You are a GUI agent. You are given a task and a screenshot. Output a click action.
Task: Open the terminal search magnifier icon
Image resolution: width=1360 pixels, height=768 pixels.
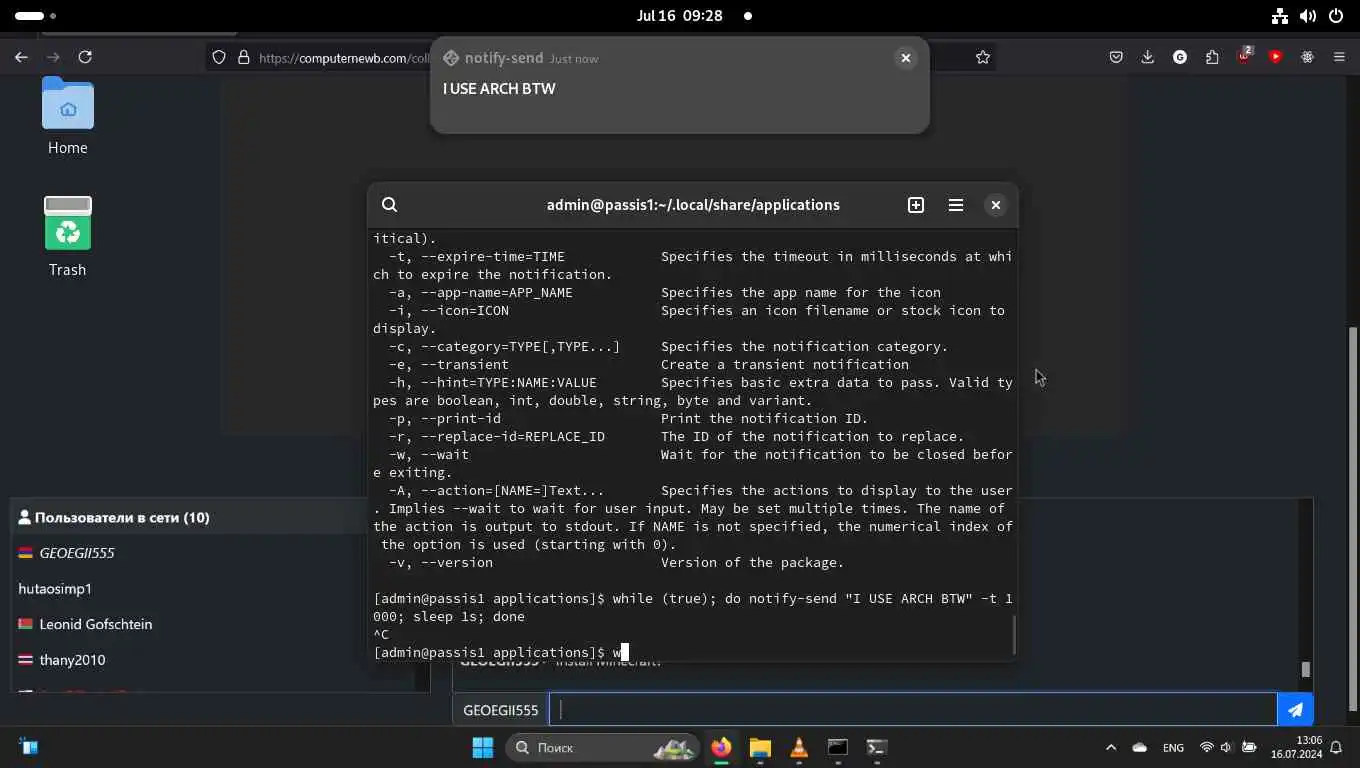pos(389,205)
